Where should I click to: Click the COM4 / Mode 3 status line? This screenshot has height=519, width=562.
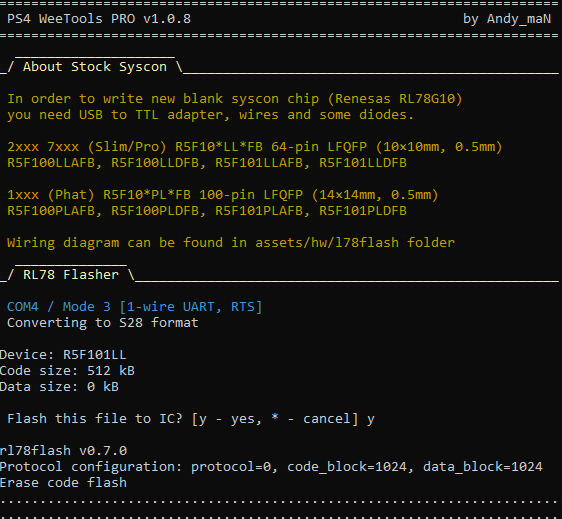134,307
